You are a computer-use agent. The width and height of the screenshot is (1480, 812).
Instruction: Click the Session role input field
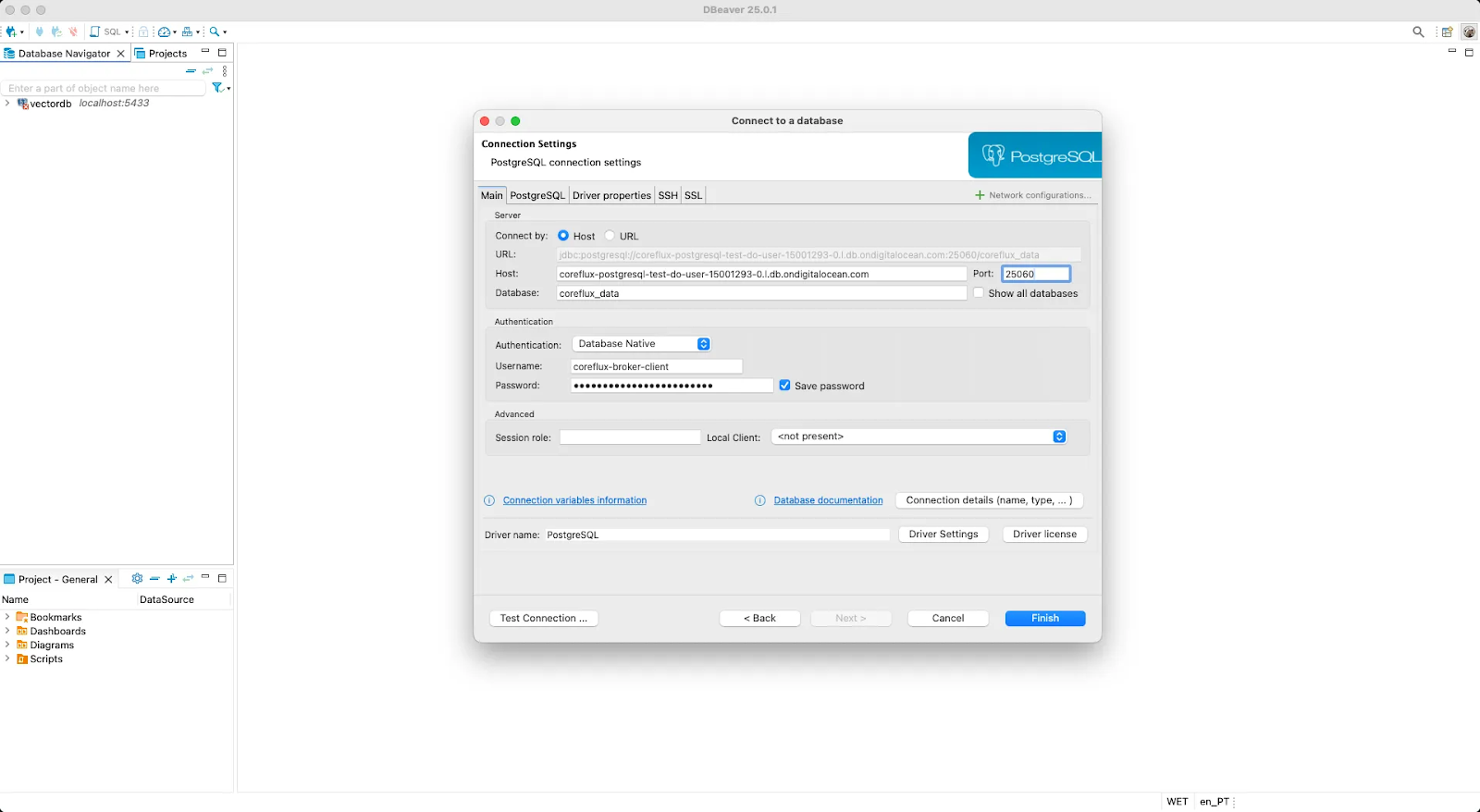(x=630, y=437)
